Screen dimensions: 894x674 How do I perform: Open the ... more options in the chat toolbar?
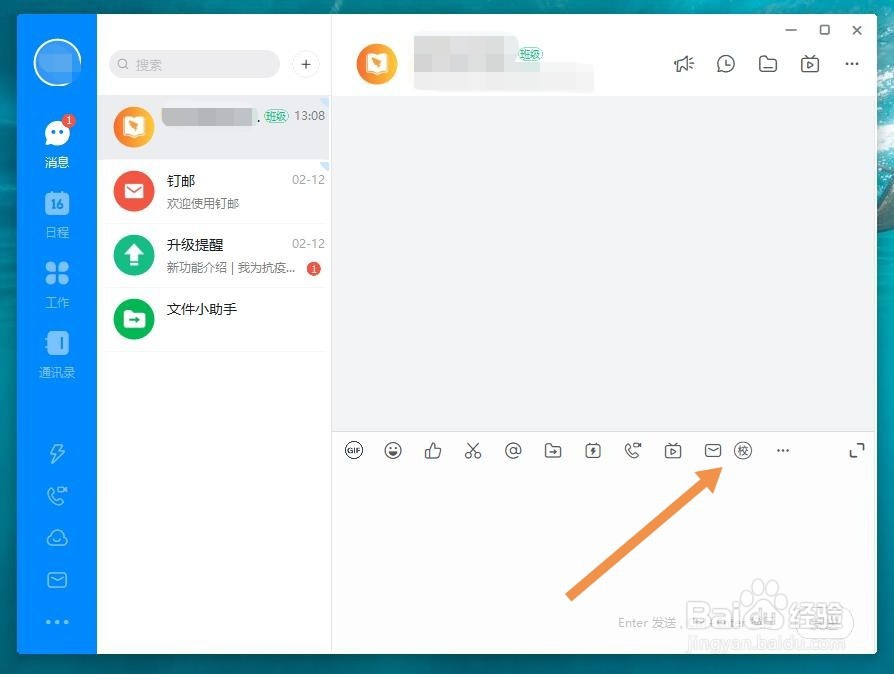pyautogui.click(x=783, y=450)
